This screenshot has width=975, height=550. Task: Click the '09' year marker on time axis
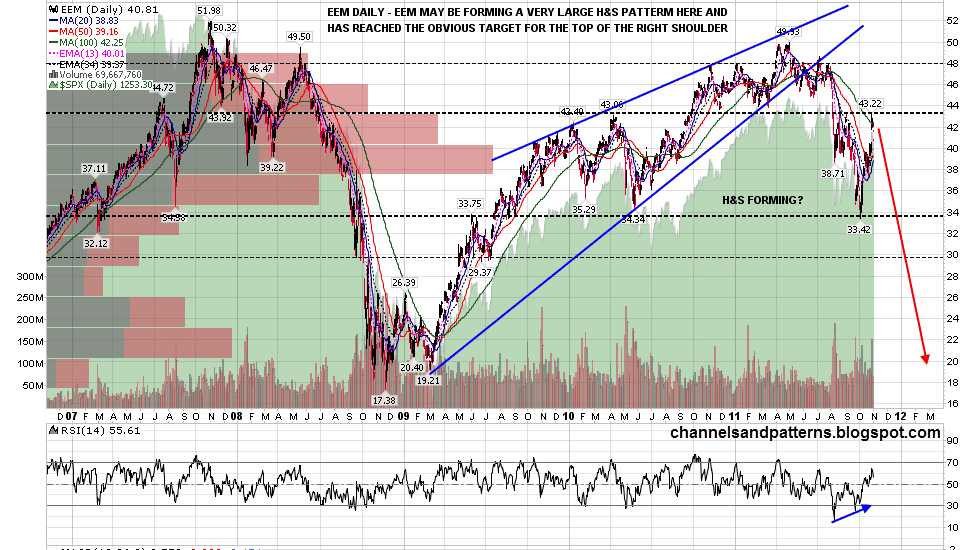(403, 414)
